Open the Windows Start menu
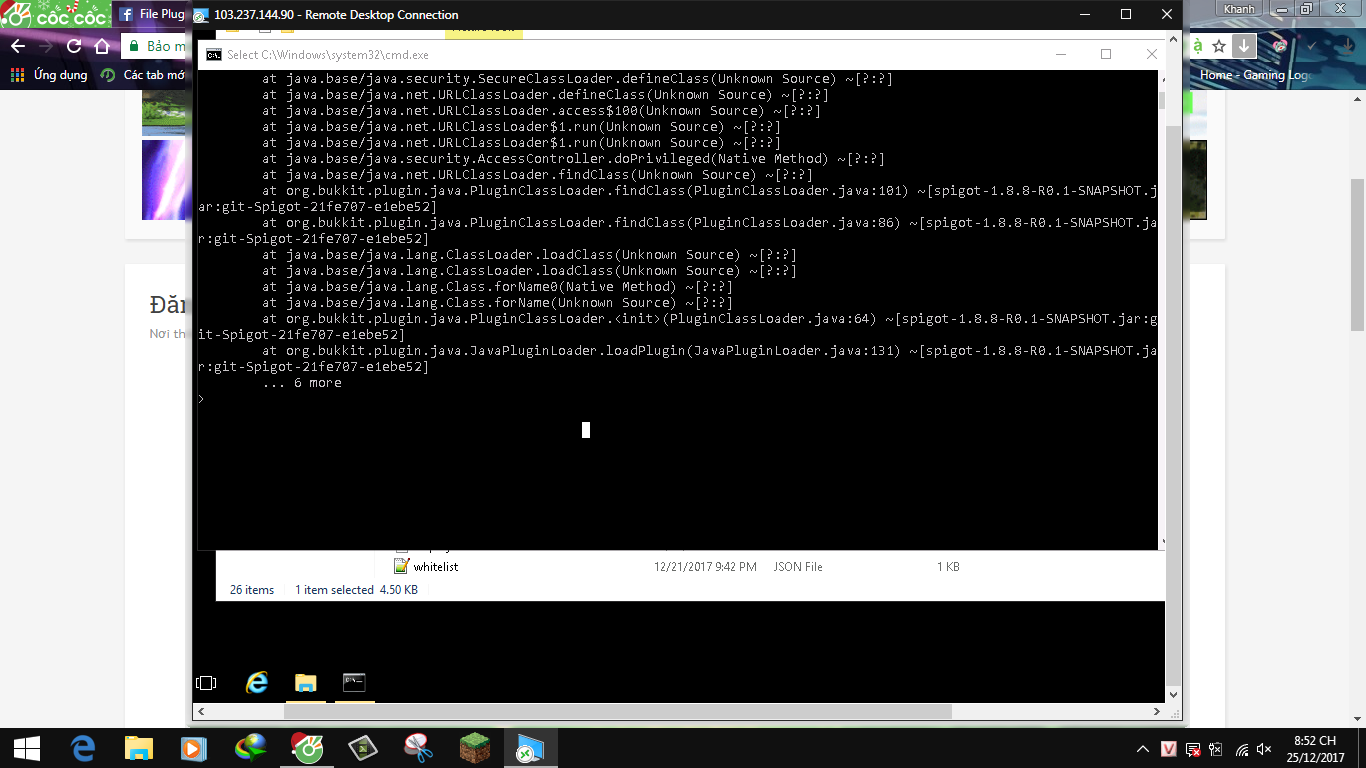Viewport: 1366px width, 768px height. (x=27, y=748)
